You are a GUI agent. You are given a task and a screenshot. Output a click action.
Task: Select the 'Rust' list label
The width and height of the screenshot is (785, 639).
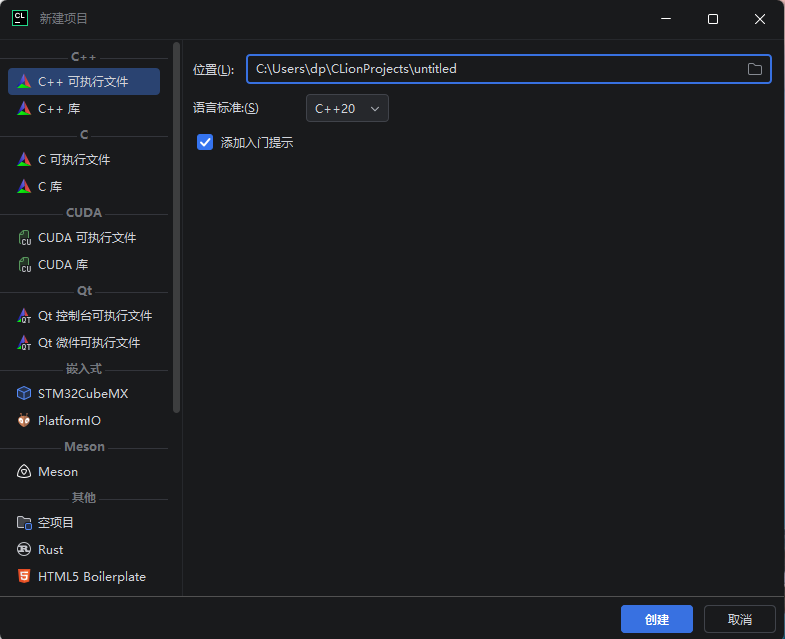tap(51, 550)
